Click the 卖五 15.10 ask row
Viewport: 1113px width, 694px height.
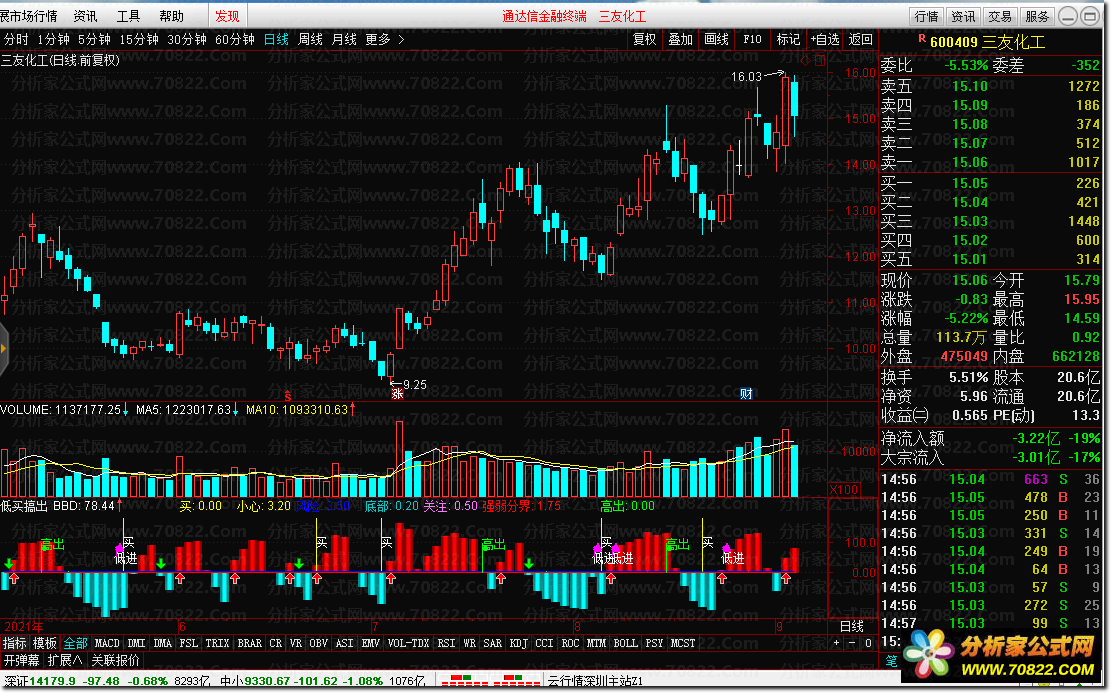coord(990,86)
